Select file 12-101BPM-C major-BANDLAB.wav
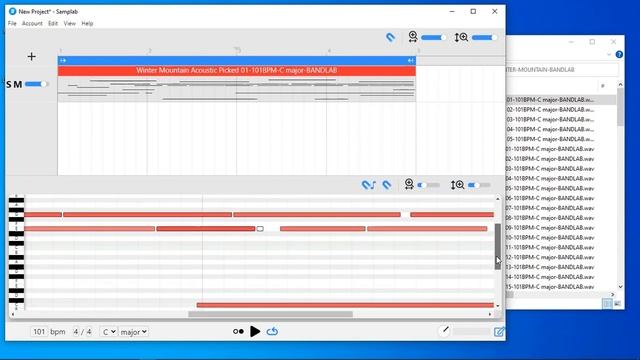The width and height of the screenshot is (640, 360). 550,257
